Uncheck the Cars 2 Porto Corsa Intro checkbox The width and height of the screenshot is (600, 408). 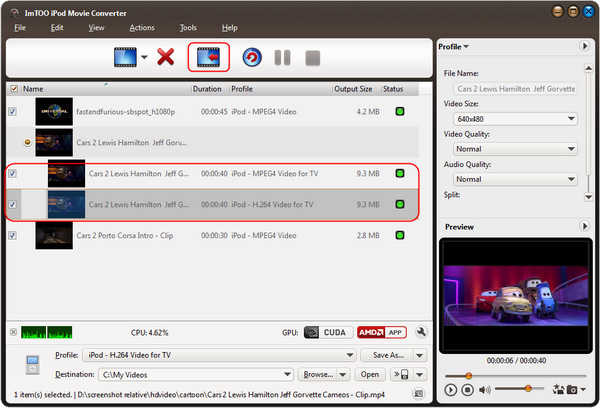tap(12, 235)
